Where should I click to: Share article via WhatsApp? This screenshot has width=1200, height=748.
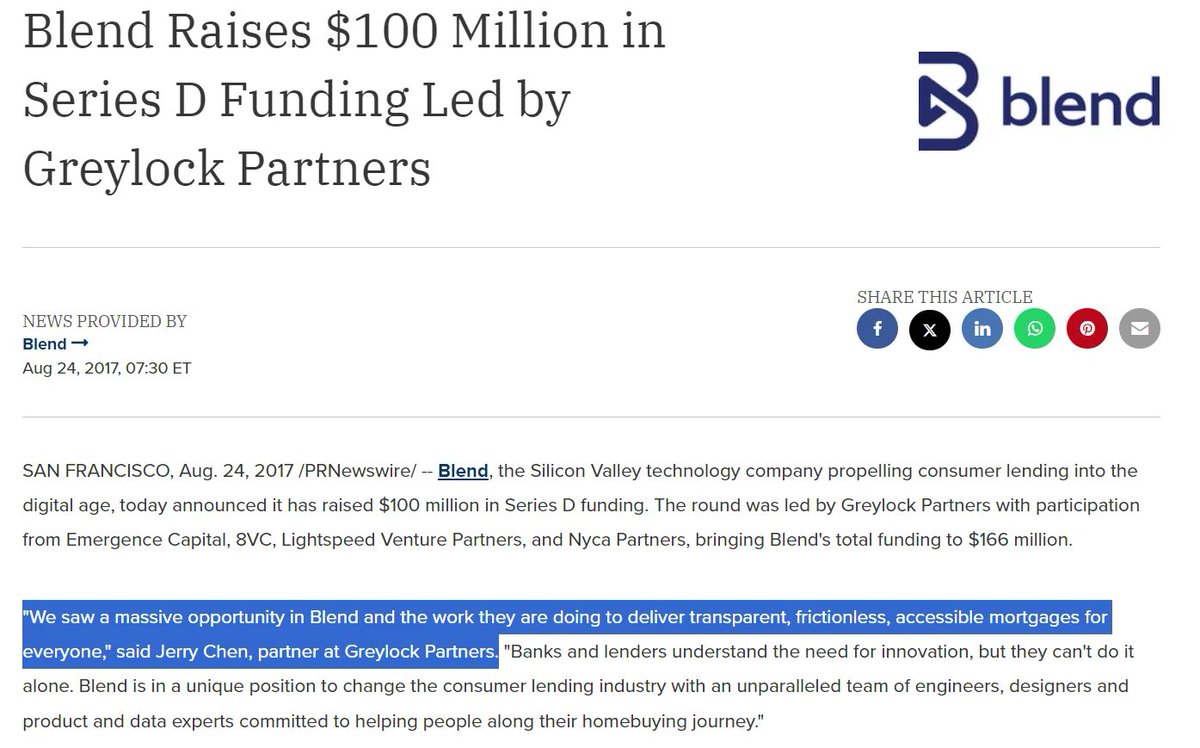coord(1035,329)
